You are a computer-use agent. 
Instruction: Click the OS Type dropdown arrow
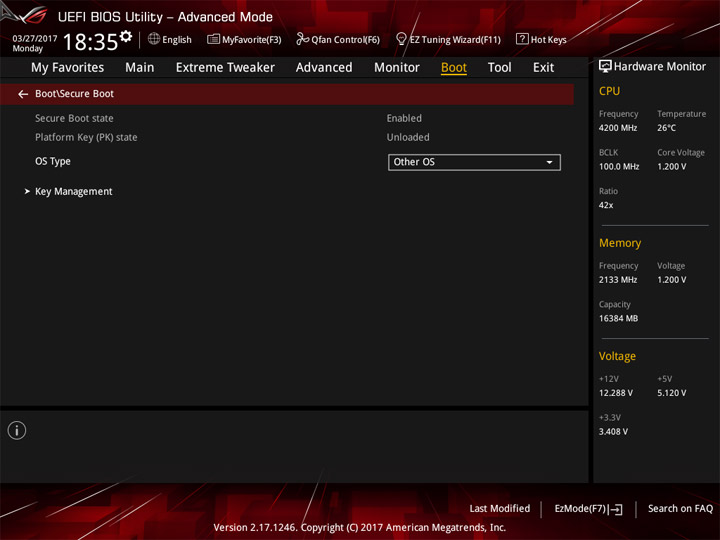tap(549, 162)
